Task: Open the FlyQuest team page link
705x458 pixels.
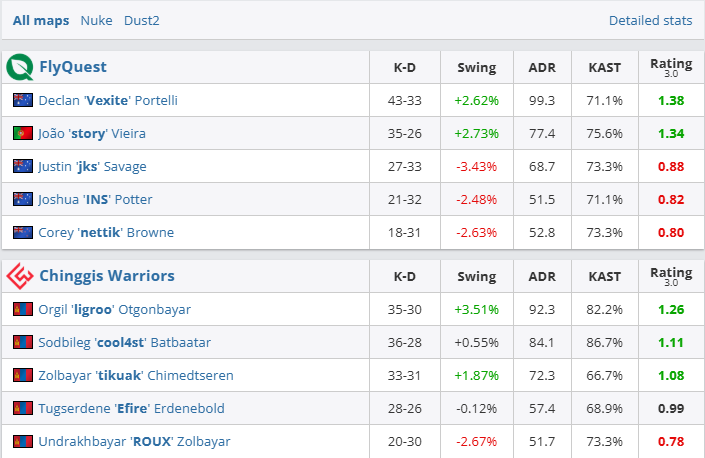Action: pos(73,67)
